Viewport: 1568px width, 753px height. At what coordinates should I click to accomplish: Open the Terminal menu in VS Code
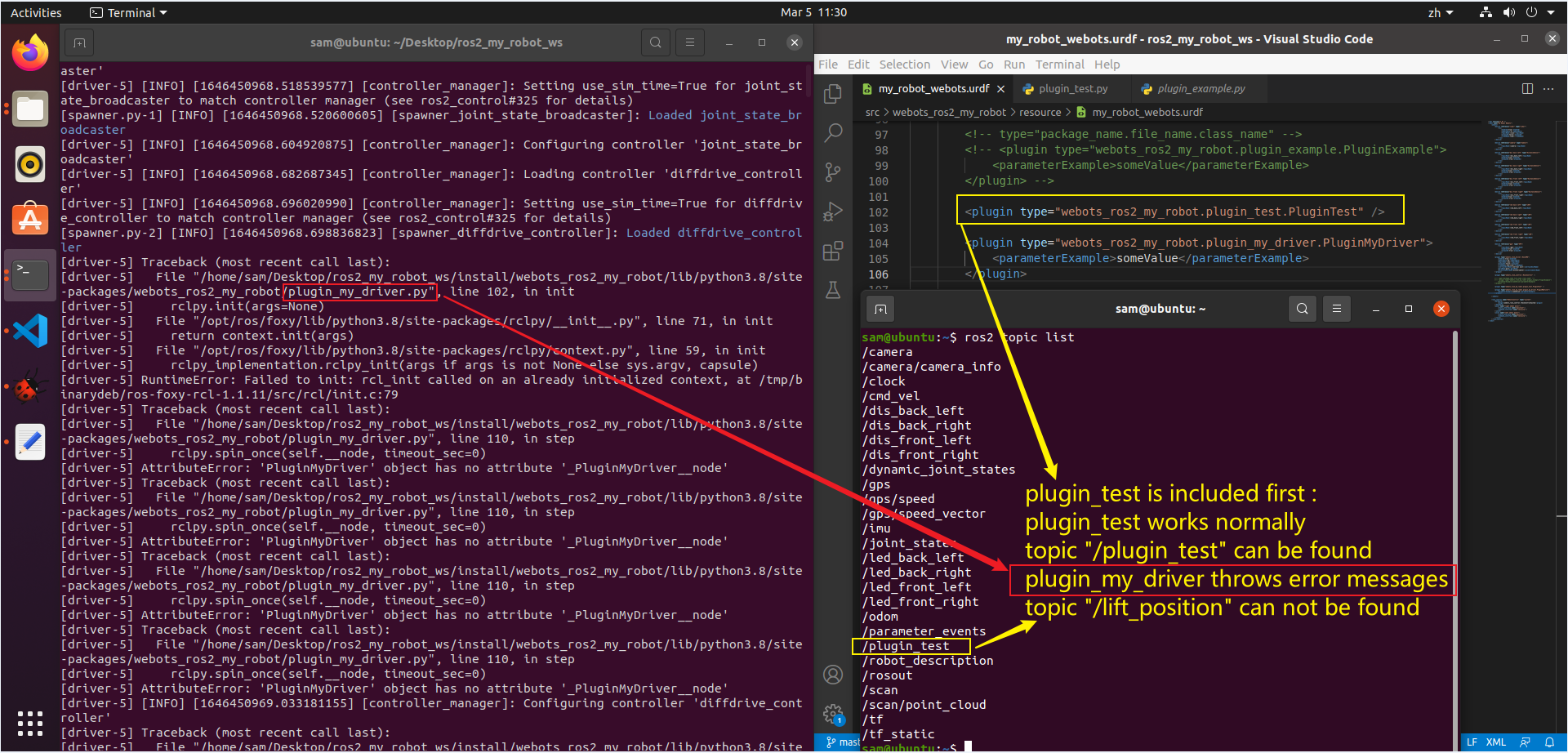tap(1059, 64)
